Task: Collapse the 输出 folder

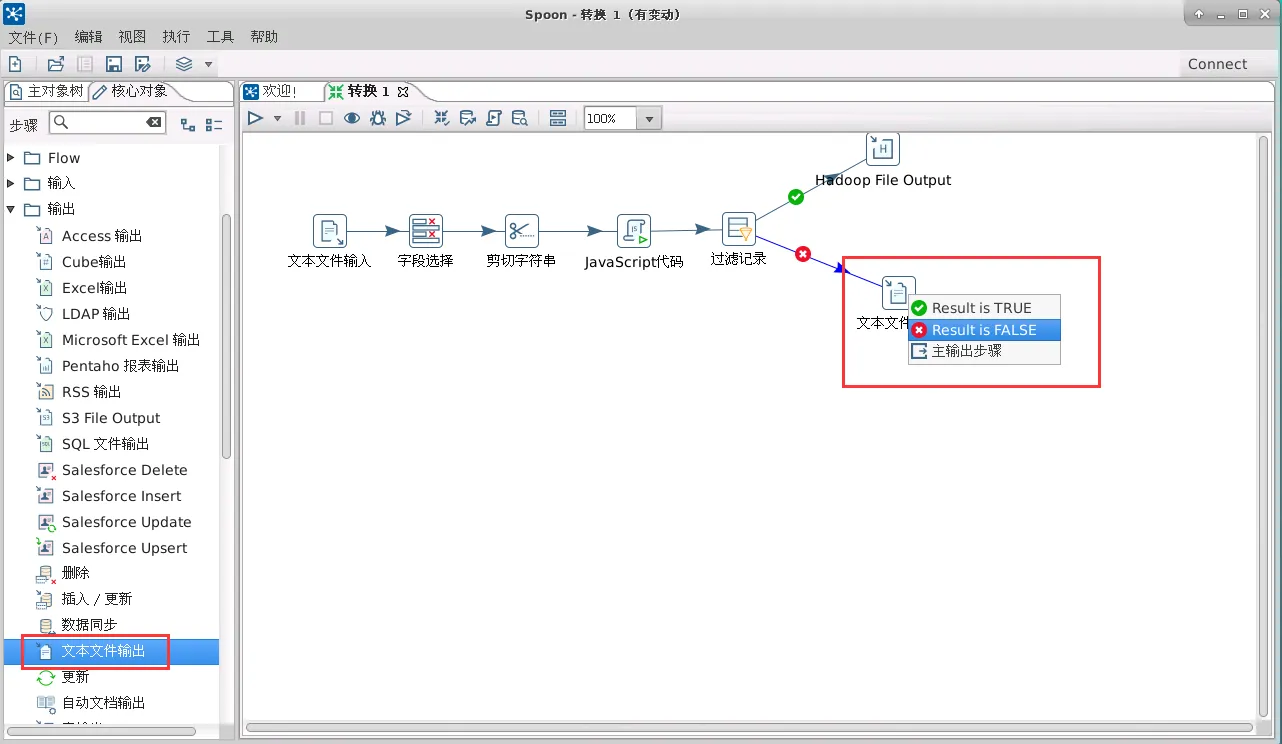Action: click(x=11, y=209)
